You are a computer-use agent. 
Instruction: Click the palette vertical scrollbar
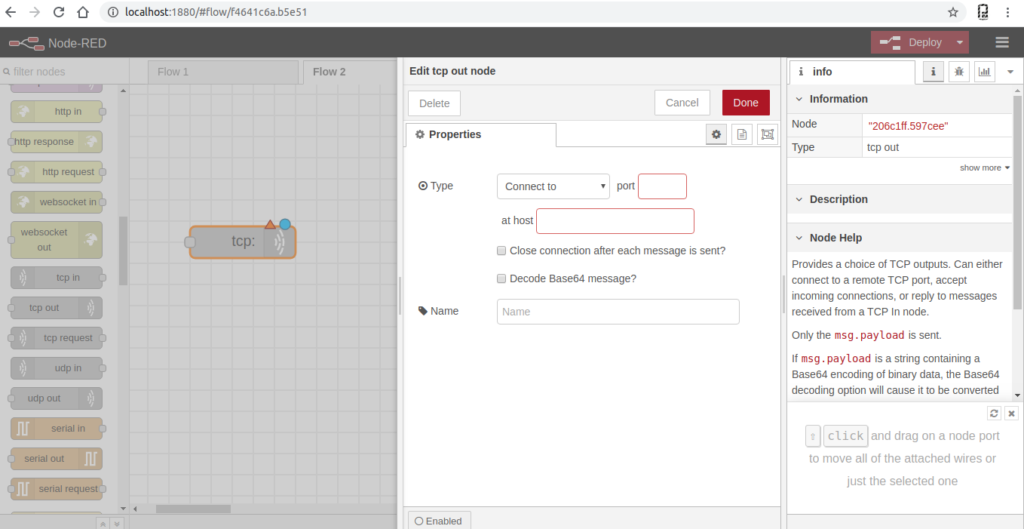[x=123, y=251]
